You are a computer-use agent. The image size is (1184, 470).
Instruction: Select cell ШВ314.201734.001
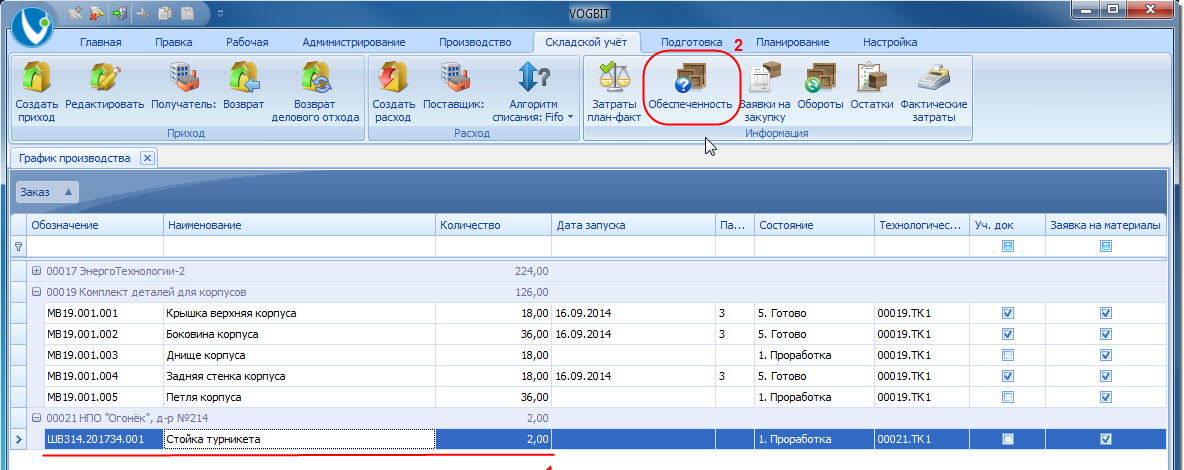pos(103,439)
